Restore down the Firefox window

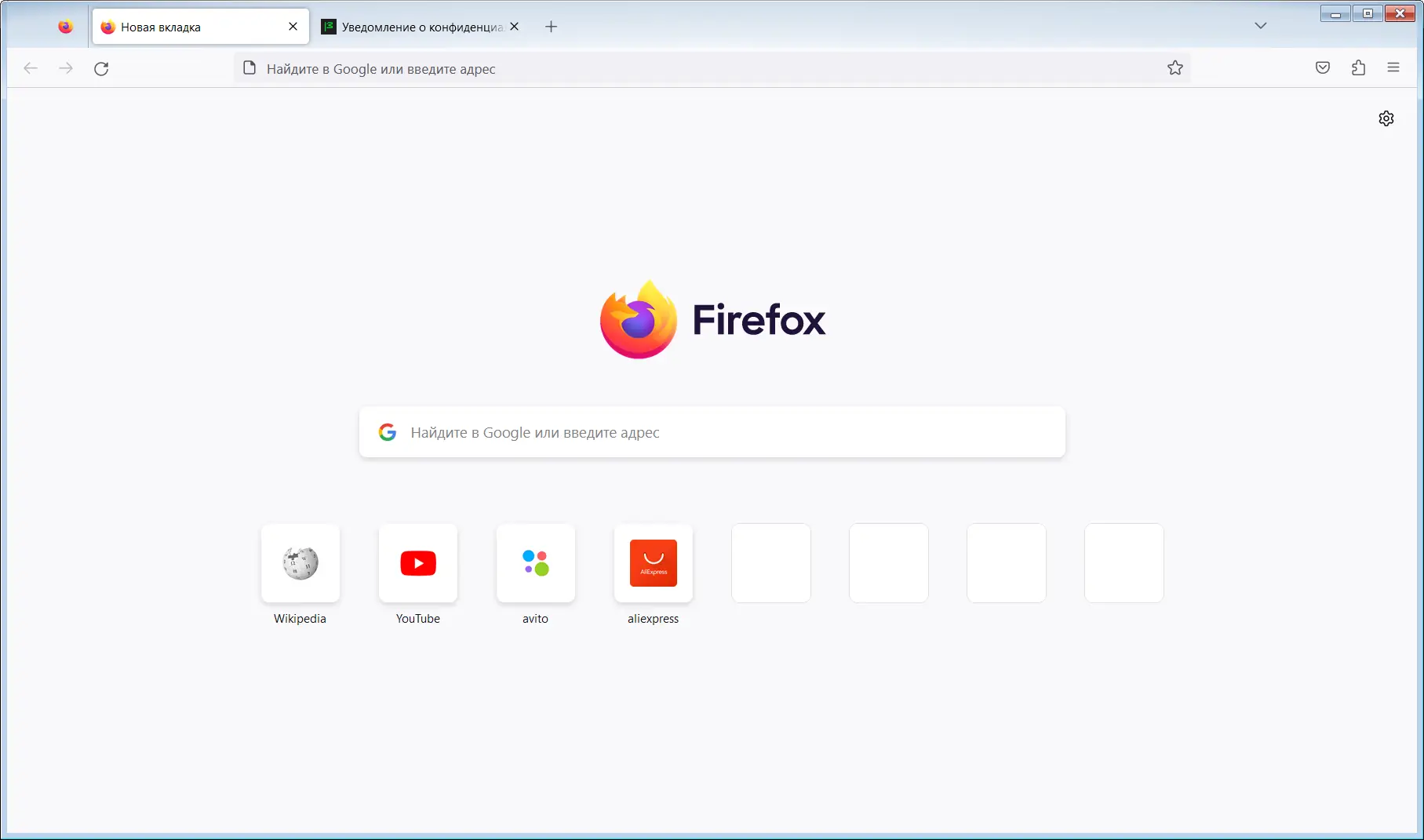1368,13
